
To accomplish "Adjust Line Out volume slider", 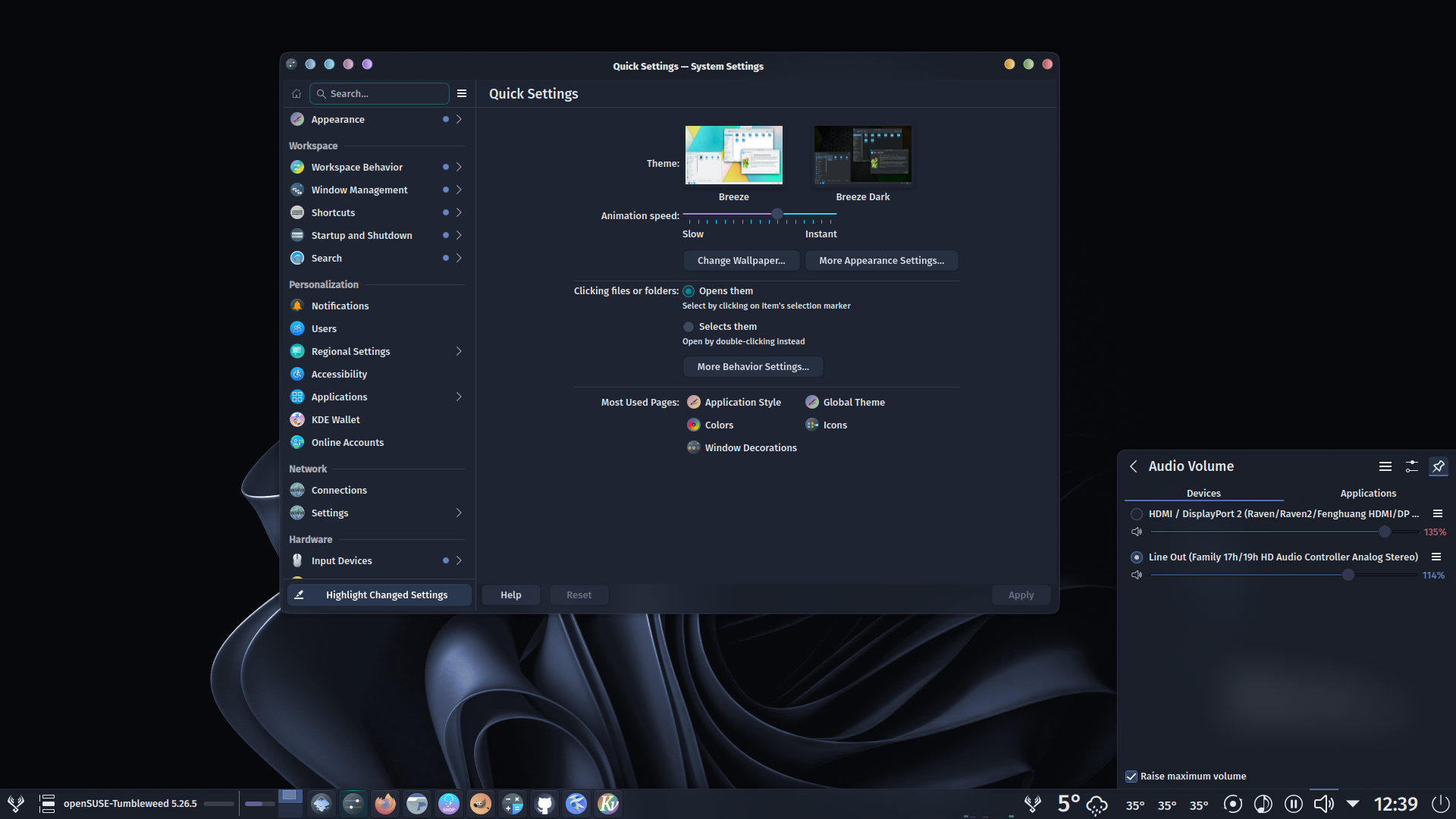I will (x=1283, y=575).
